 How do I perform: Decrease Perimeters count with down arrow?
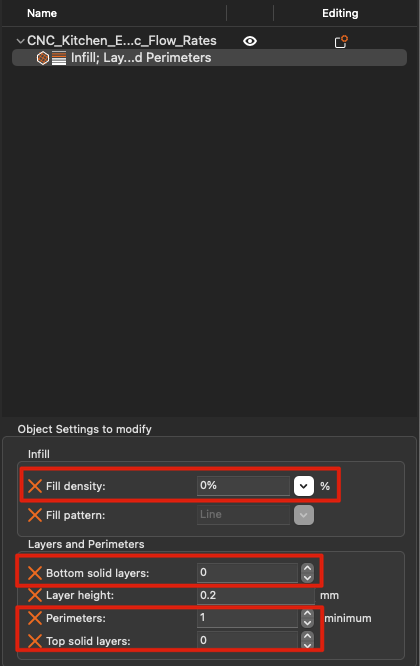[307, 623]
